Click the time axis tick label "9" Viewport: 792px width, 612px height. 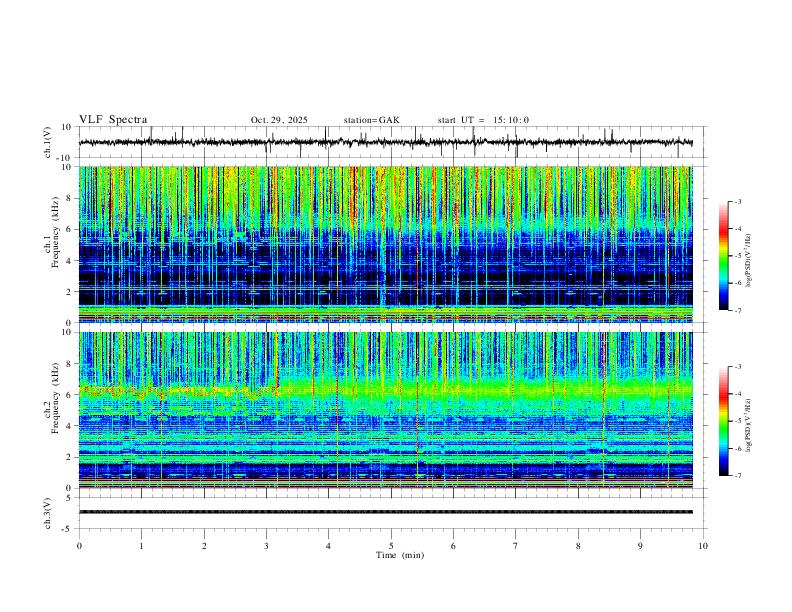point(640,546)
